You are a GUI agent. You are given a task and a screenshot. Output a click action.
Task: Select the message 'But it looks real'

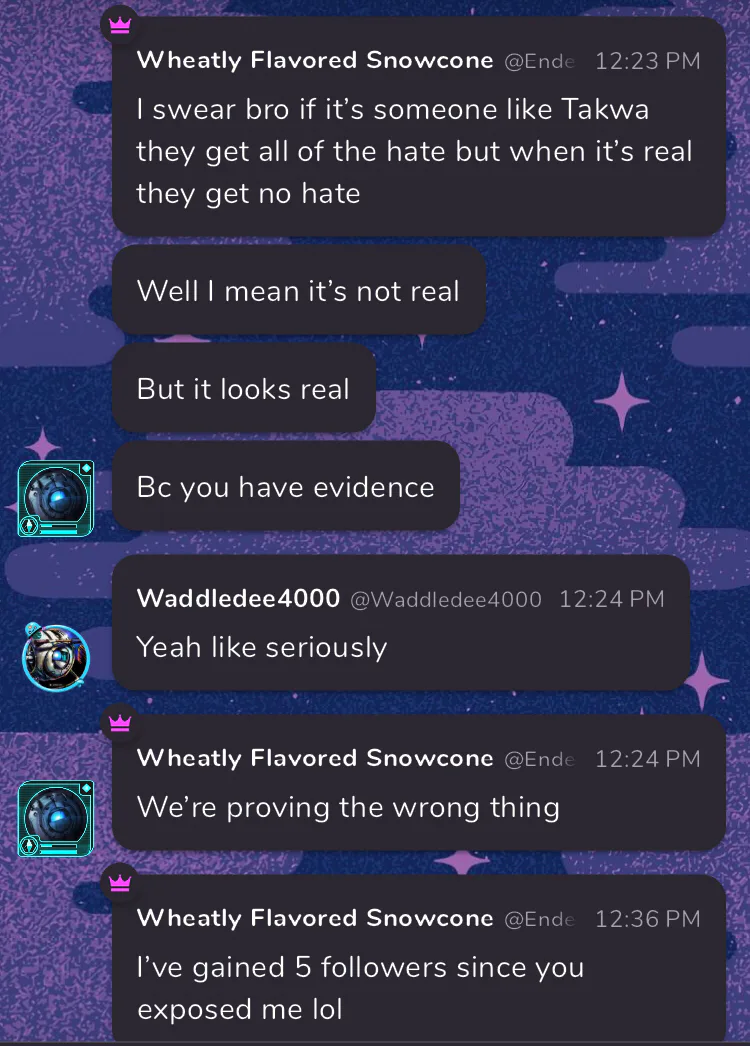point(244,388)
